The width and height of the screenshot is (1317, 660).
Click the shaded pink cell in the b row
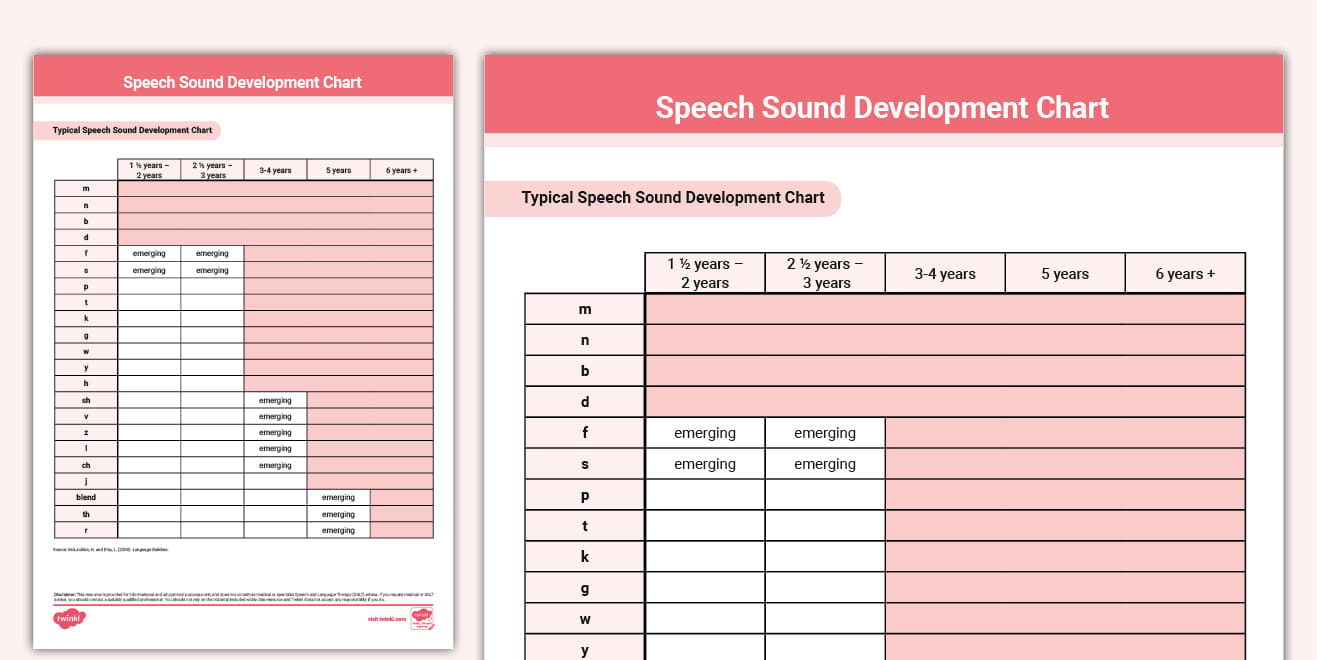944,370
